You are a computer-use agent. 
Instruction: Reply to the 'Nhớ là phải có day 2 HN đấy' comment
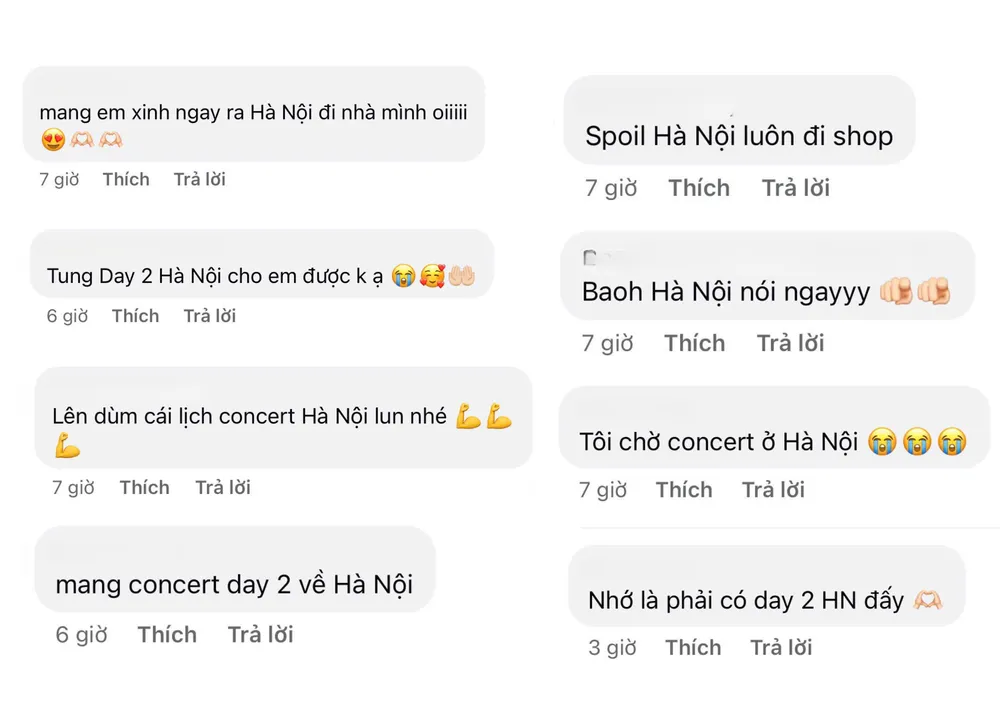(x=780, y=647)
